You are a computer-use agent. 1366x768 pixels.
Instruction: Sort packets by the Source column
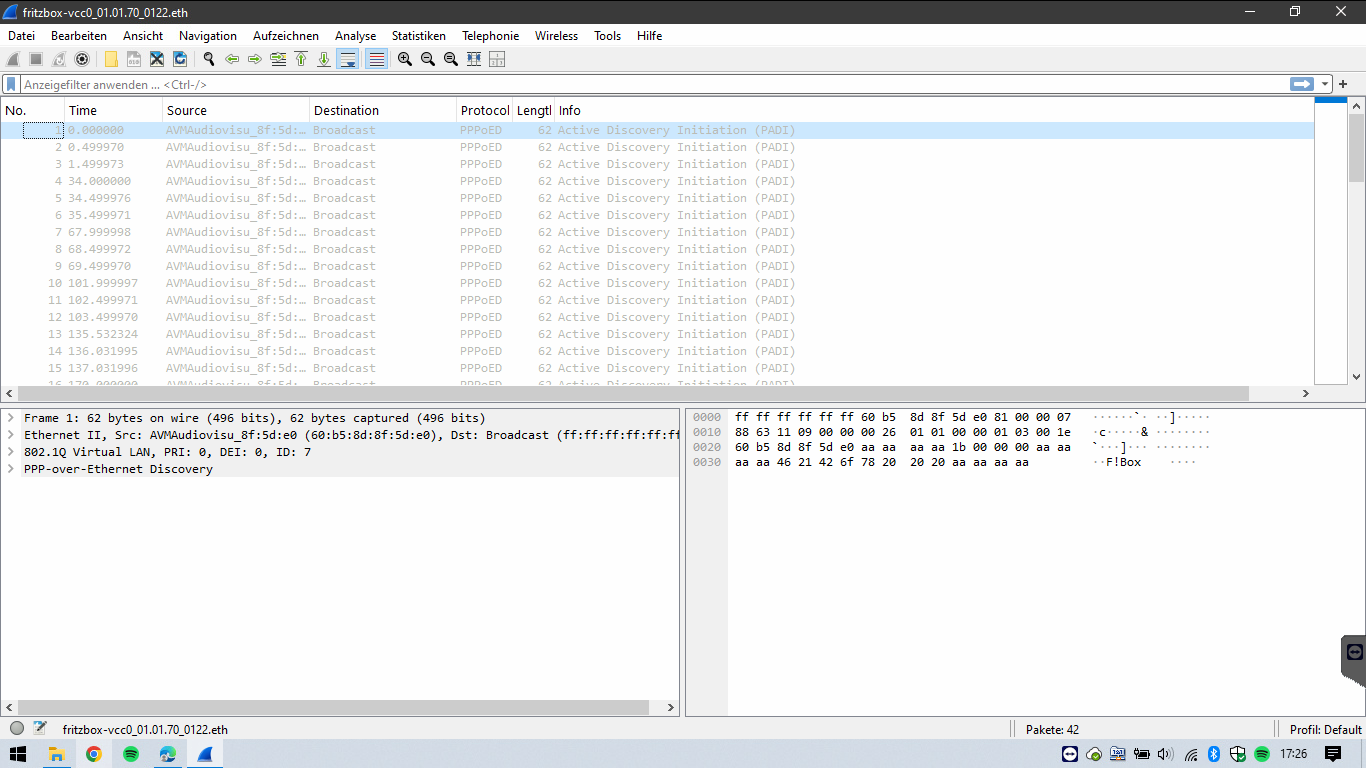[236, 110]
